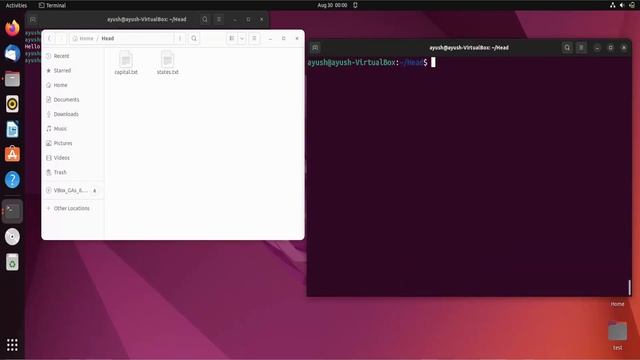Select Terminal icon in the dock
This screenshot has height=360, width=640.
coord(12,211)
